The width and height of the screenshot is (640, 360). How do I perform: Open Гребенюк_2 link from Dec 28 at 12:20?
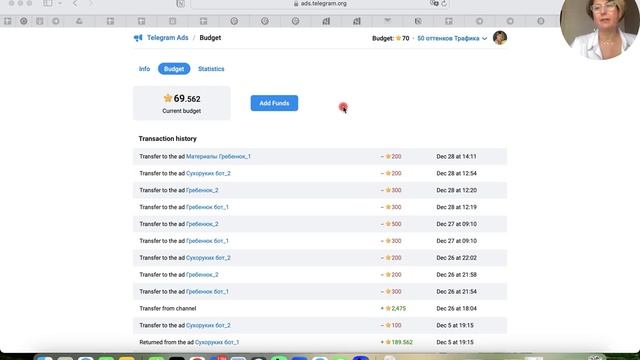[202, 190]
